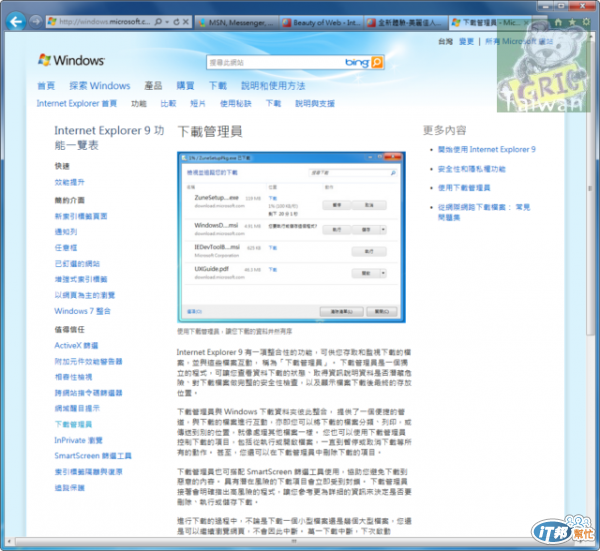Open the 追蹤保護 sidebar link
600x551 pixels.
69,488
